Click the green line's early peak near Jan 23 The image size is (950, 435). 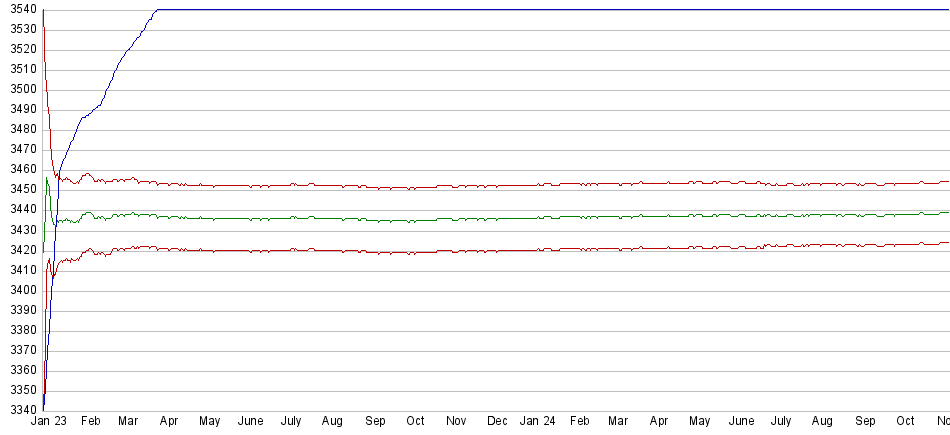[46, 180]
